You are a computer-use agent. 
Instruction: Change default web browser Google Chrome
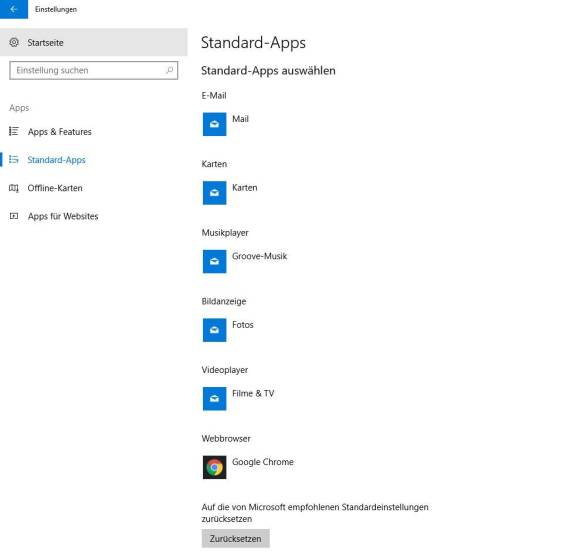coord(263,462)
